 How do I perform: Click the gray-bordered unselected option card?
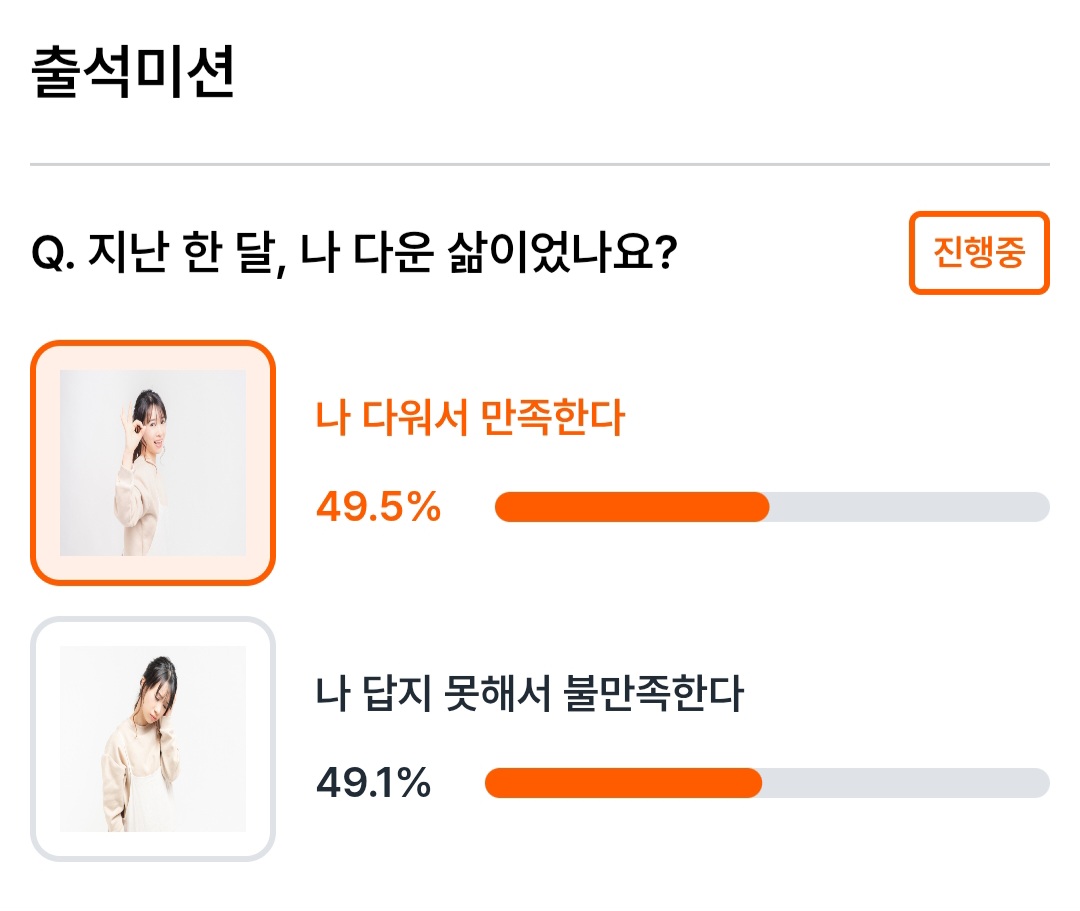(153, 739)
